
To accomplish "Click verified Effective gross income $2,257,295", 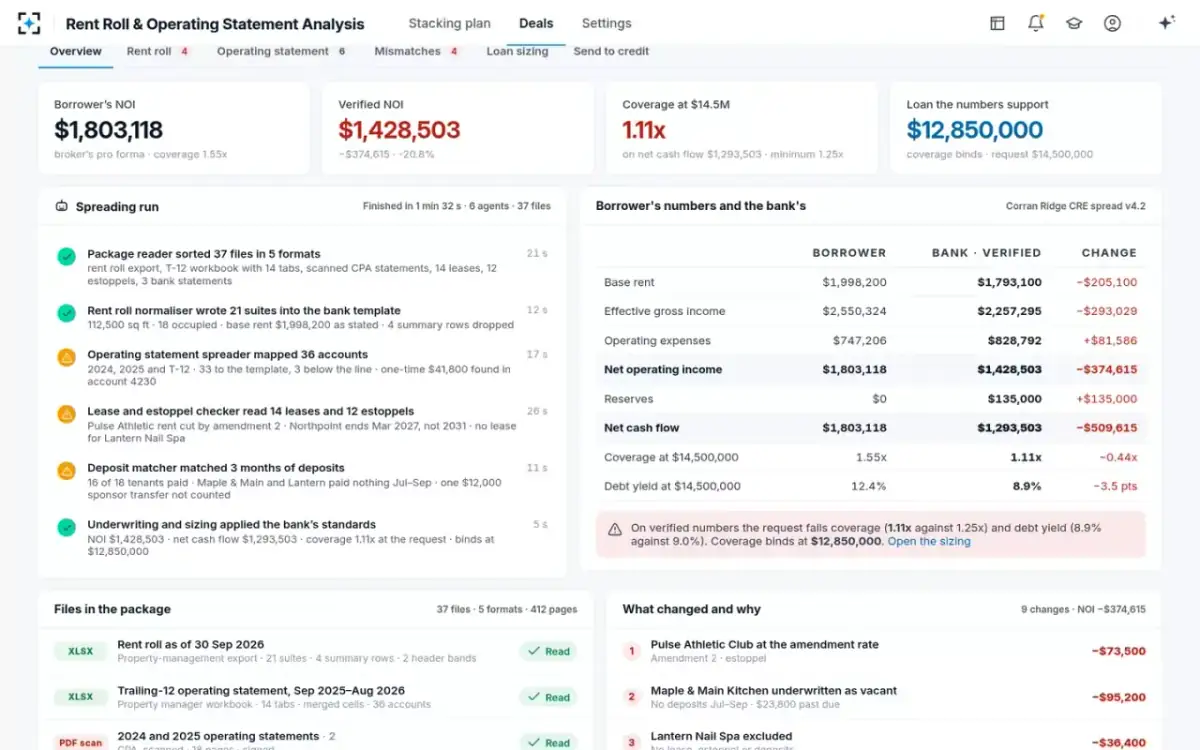I will coord(1009,311).
